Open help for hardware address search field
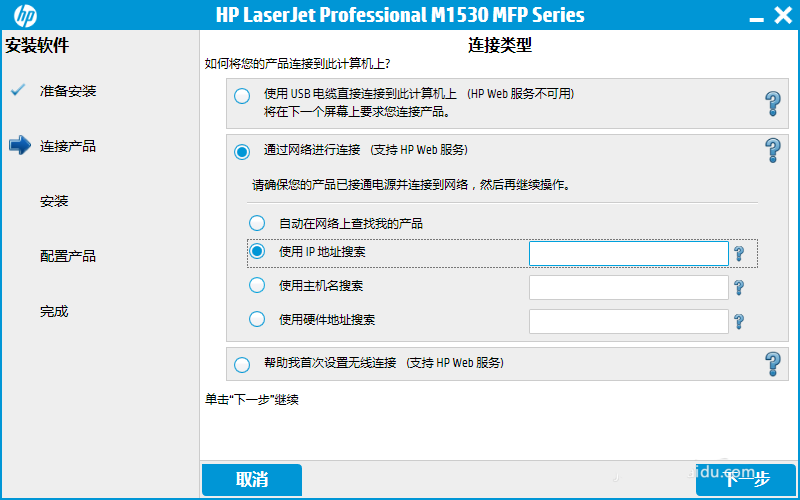 tap(739, 322)
